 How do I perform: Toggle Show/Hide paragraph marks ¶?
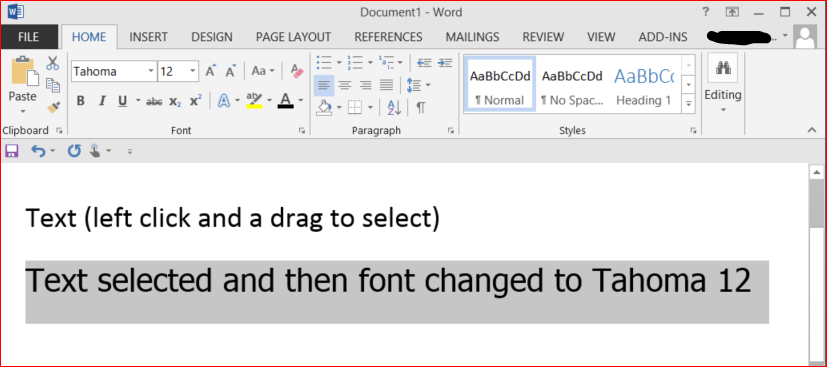(x=420, y=108)
